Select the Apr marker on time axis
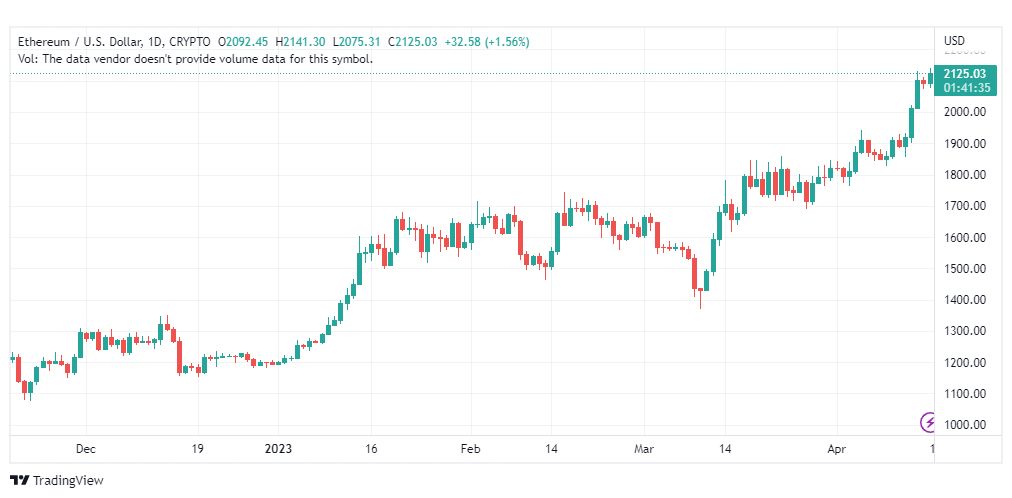Screen dimensions: 1012x498 pyautogui.click(x=836, y=448)
